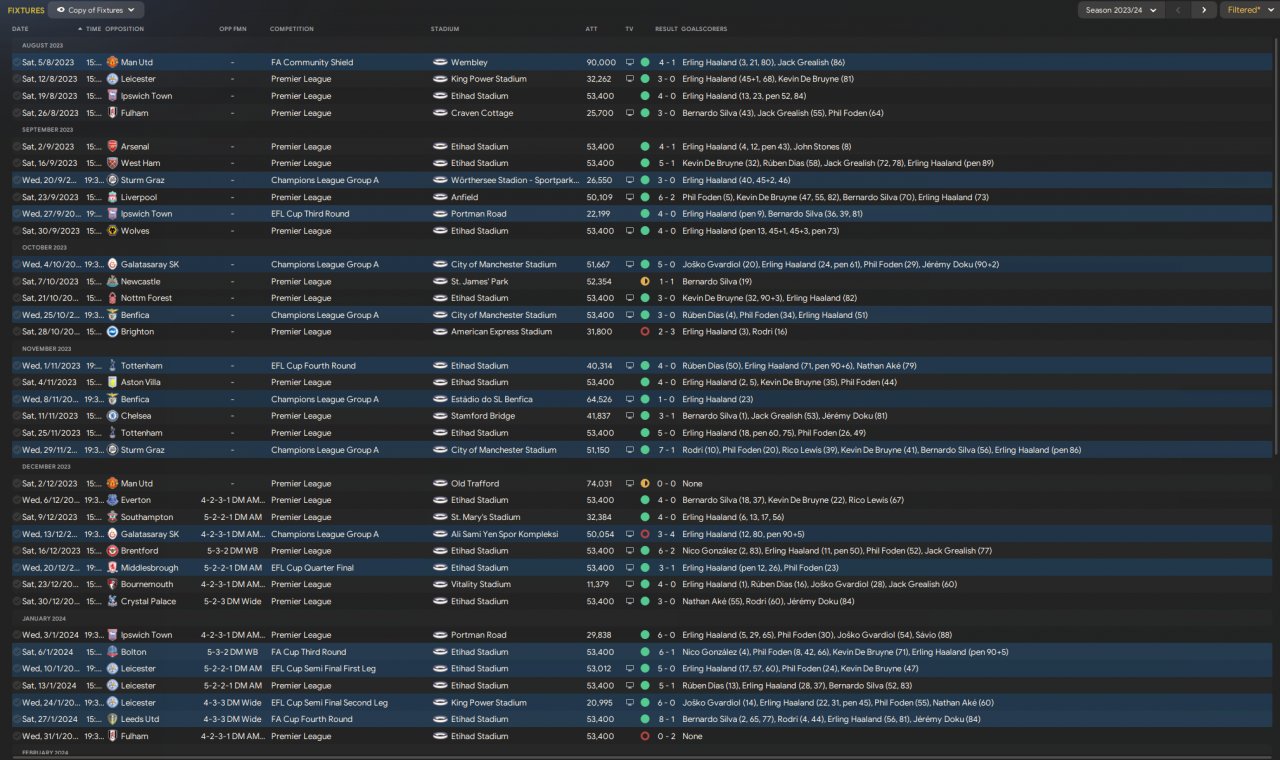1280x760 pixels.
Task: Tick the check circle on the Bolton fixture row
Action: (x=16, y=652)
